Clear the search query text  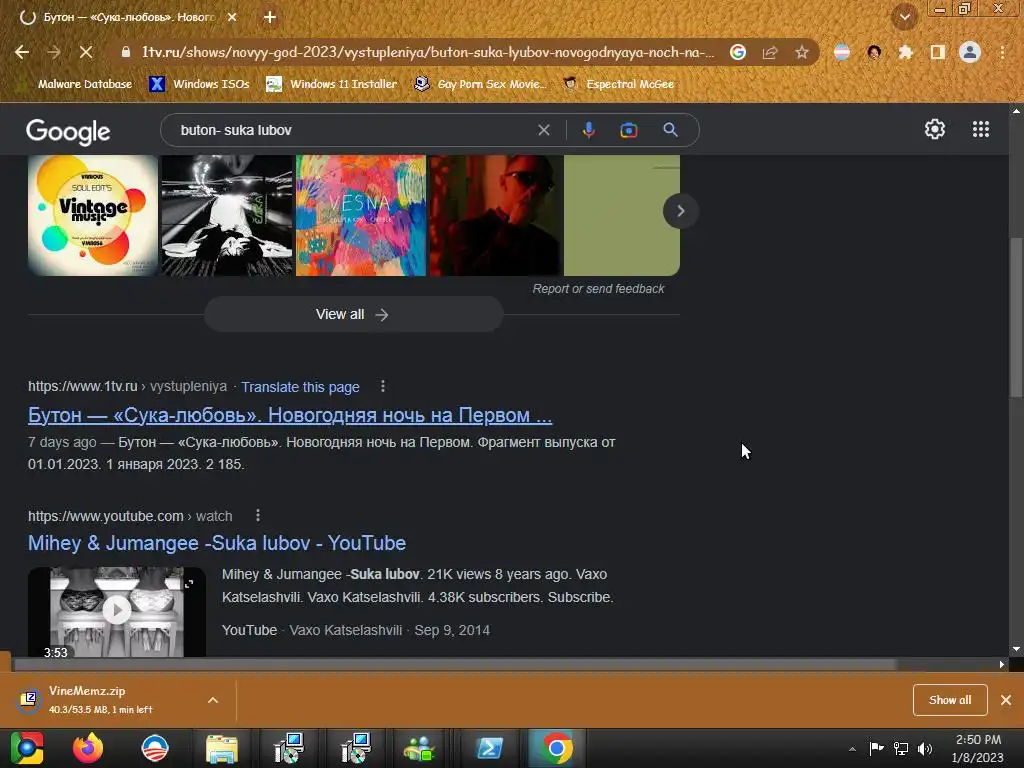tap(543, 130)
